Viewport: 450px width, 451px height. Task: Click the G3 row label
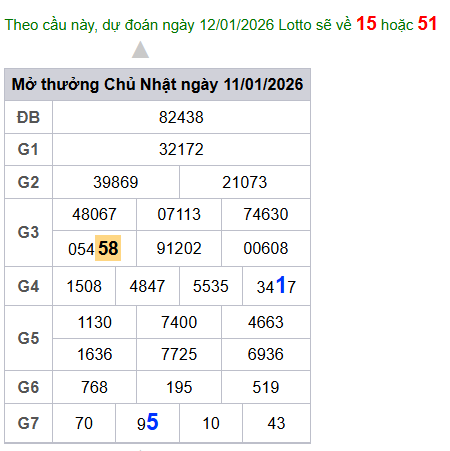tap(28, 232)
